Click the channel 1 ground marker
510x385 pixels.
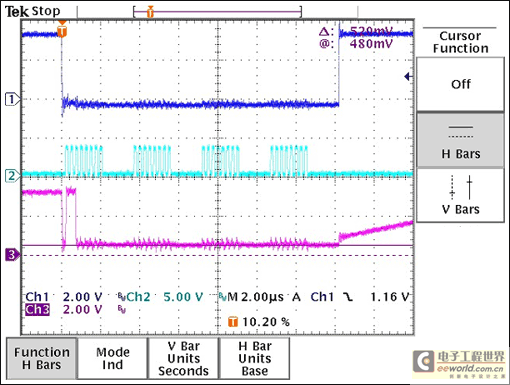12,99
